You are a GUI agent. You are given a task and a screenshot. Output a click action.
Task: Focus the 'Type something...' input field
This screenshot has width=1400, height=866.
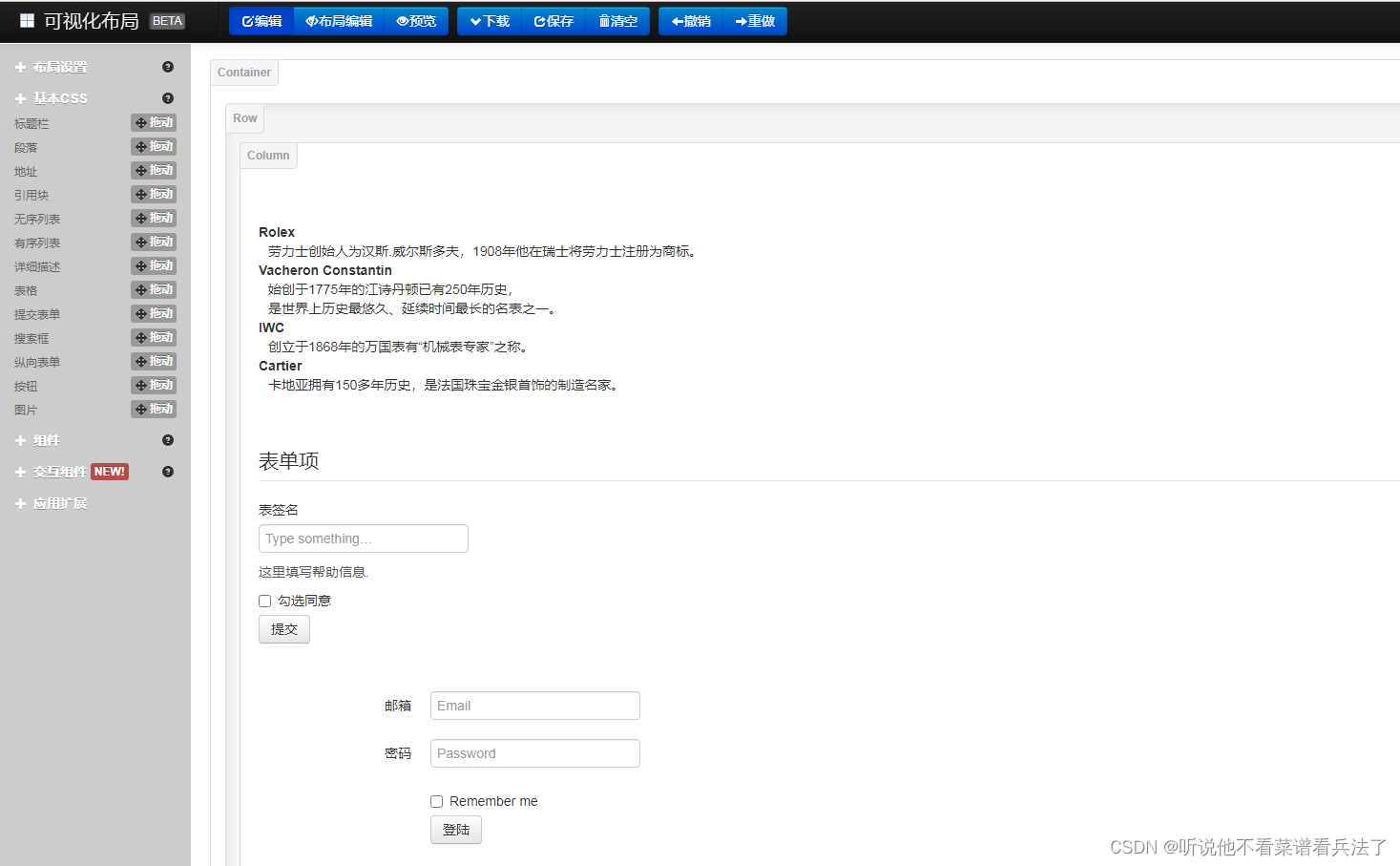tap(364, 539)
